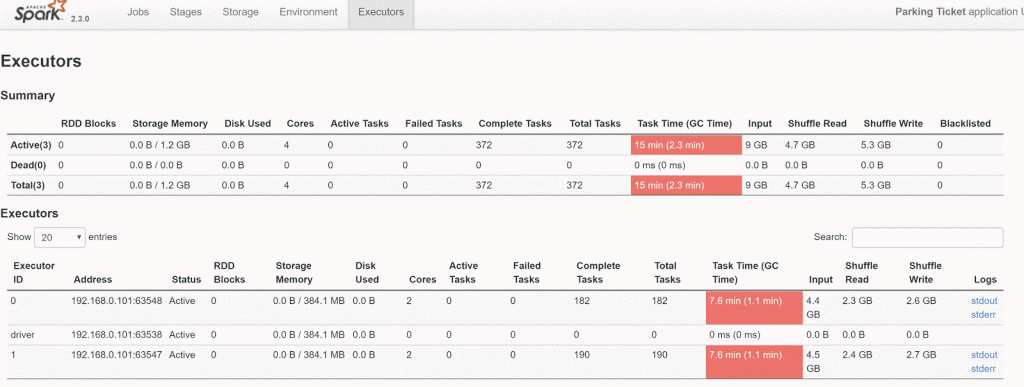Image resolution: width=1024 pixels, height=387 pixels.
Task: Sort by Executor ID column header
Action: click(x=34, y=272)
